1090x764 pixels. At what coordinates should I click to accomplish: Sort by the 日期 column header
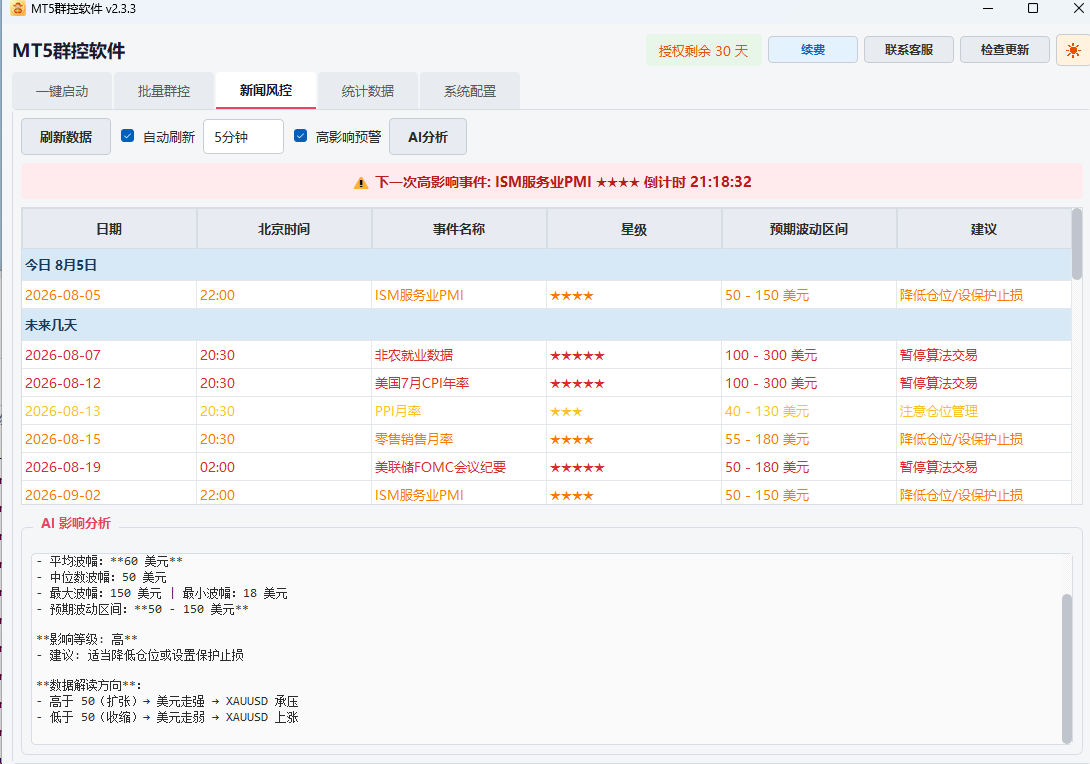pyautogui.click(x=109, y=229)
